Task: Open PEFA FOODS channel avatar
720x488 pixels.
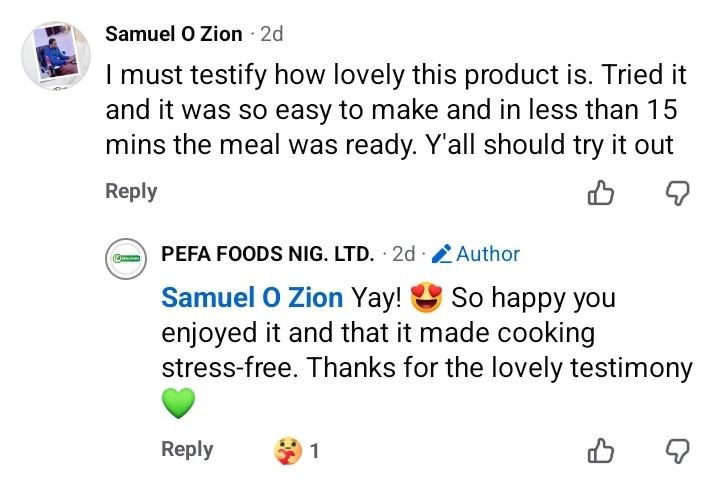Action: pyautogui.click(x=127, y=259)
